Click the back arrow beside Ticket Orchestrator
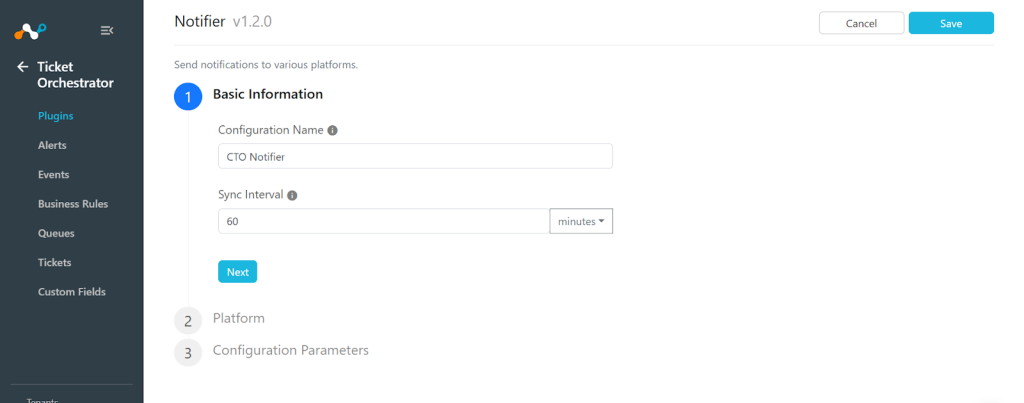The image size is (1024, 403). click(x=23, y=67)
